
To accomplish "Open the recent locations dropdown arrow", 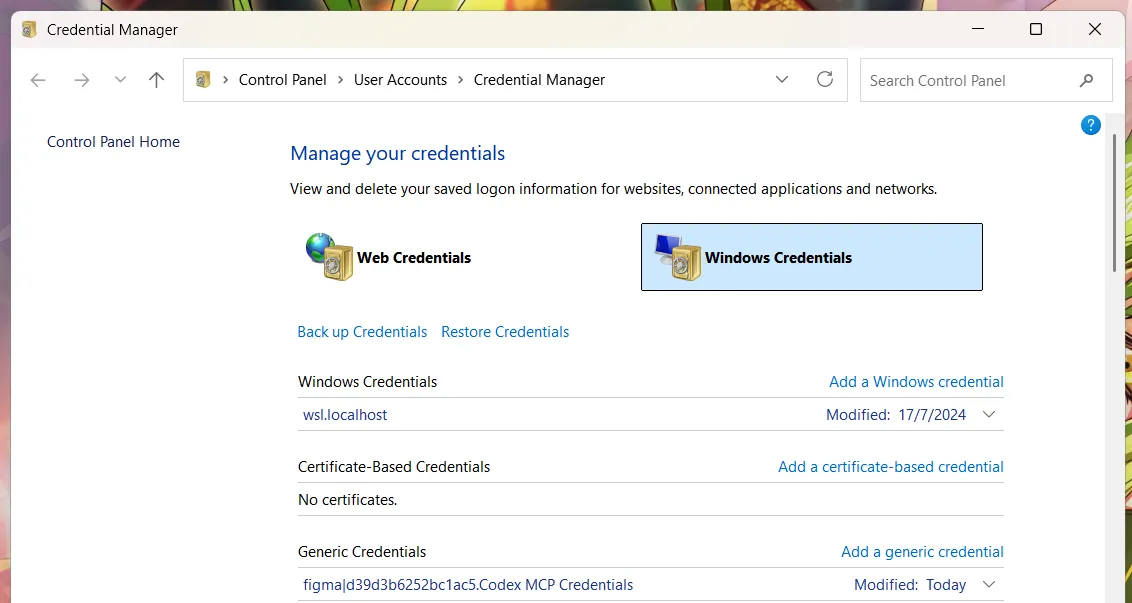I will pyautogui.click(x=120, y=80).
